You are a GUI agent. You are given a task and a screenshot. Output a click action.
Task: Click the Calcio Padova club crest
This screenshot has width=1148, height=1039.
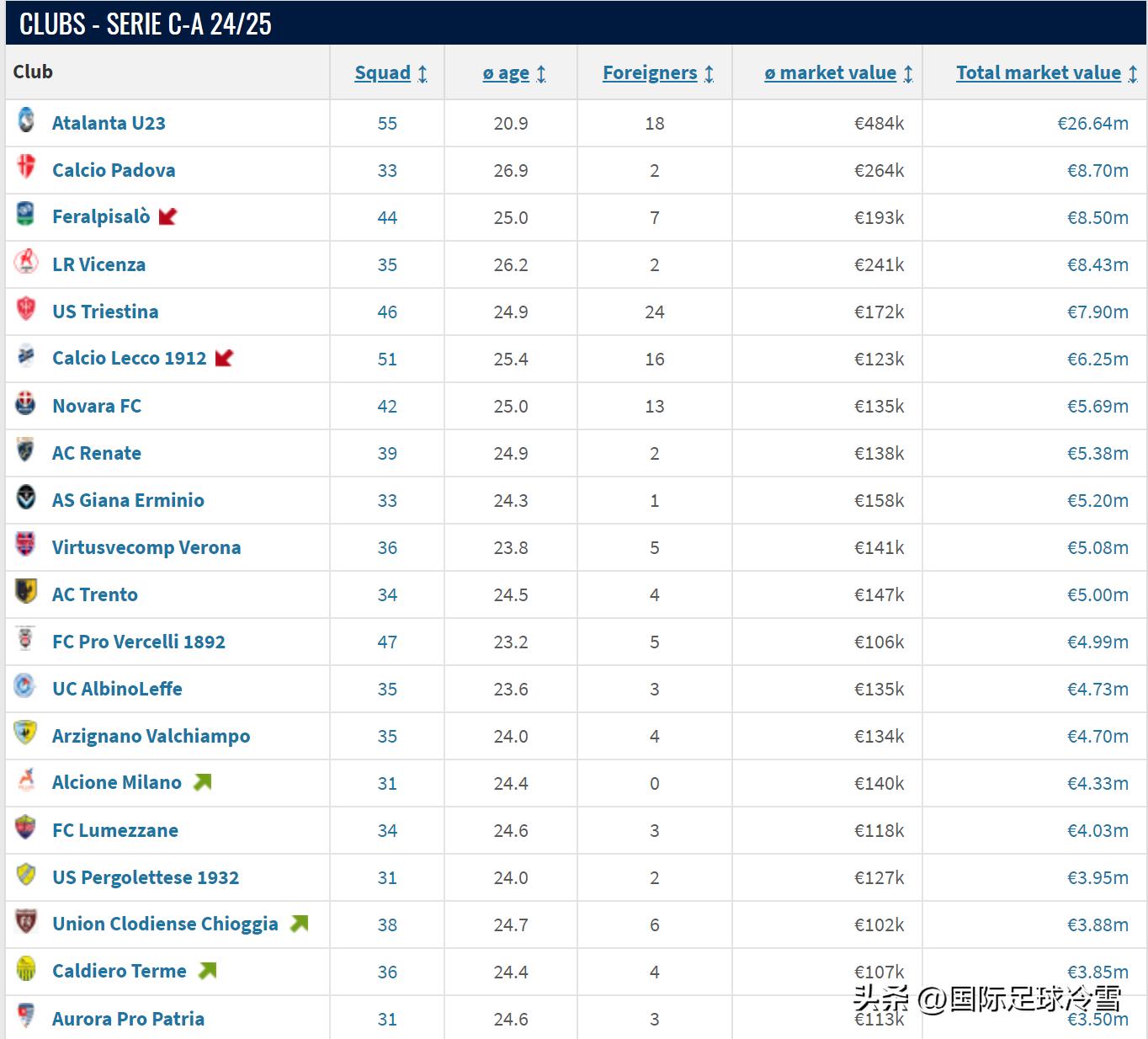(x=26, y=167)
